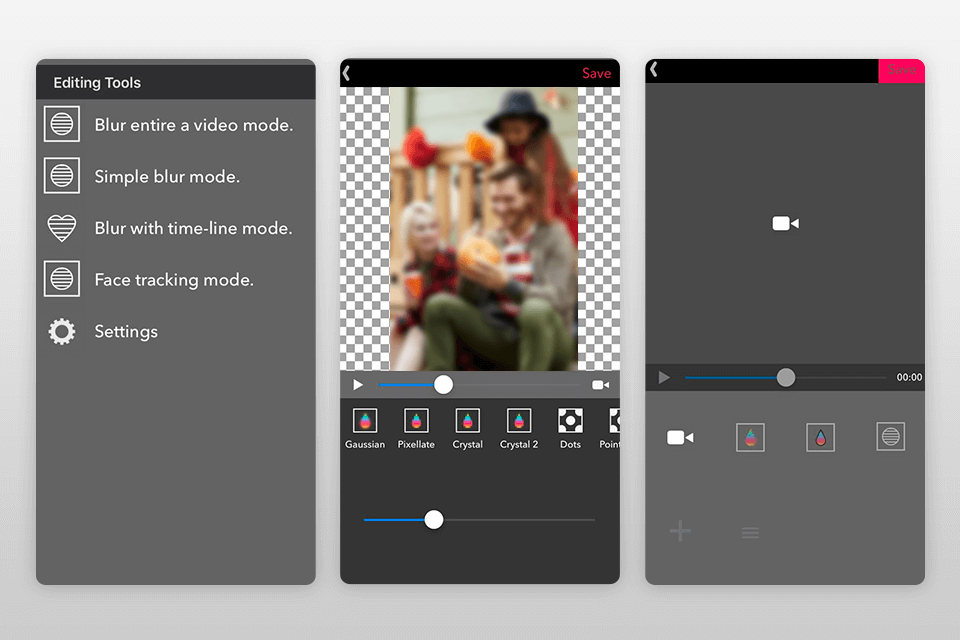The width and height of the screenshot is (960, 640).
Task: Toggle the striped circle blur mode
Action: point(890,437)
